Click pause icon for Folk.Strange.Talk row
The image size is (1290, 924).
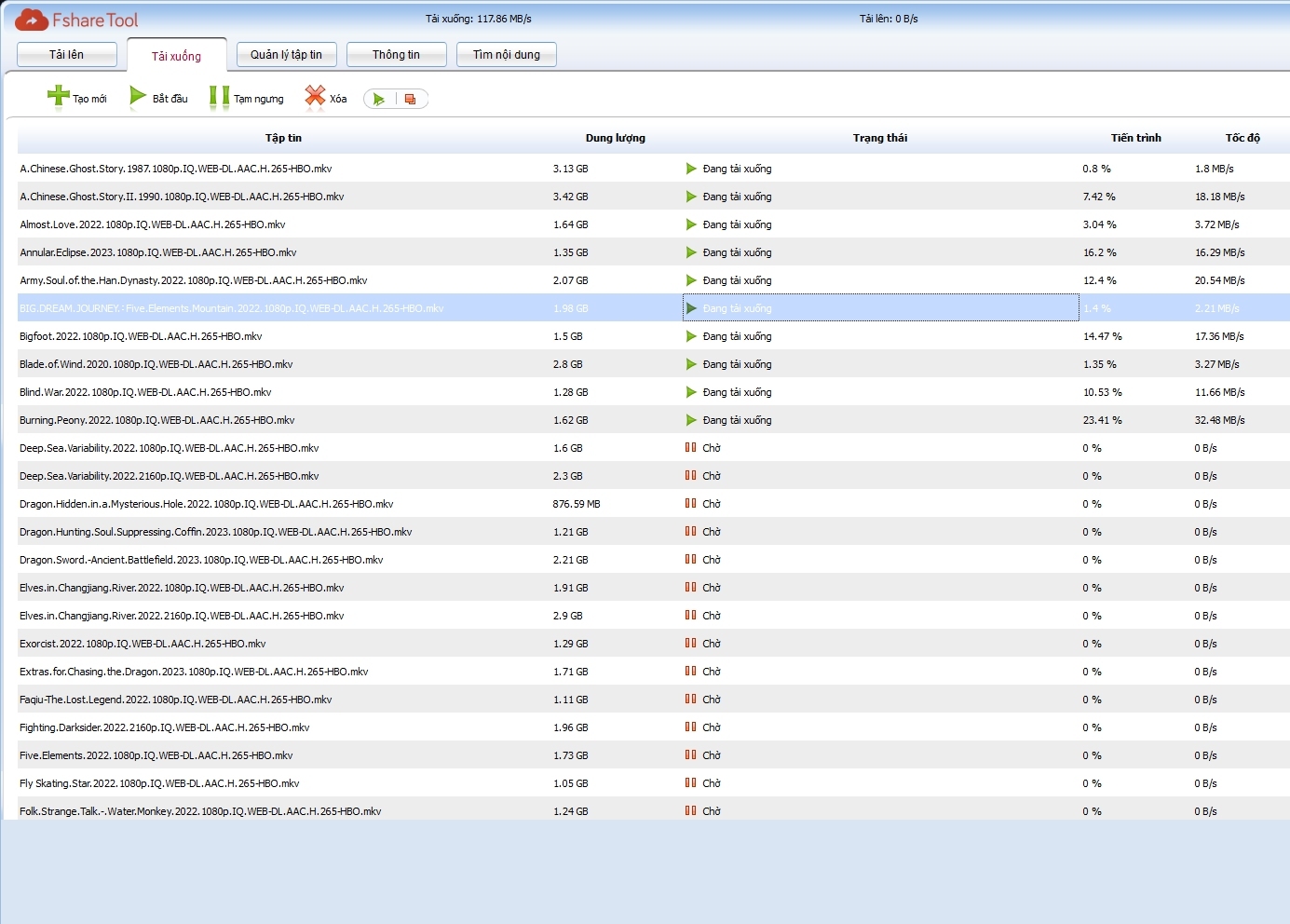(x=690, y=810)
